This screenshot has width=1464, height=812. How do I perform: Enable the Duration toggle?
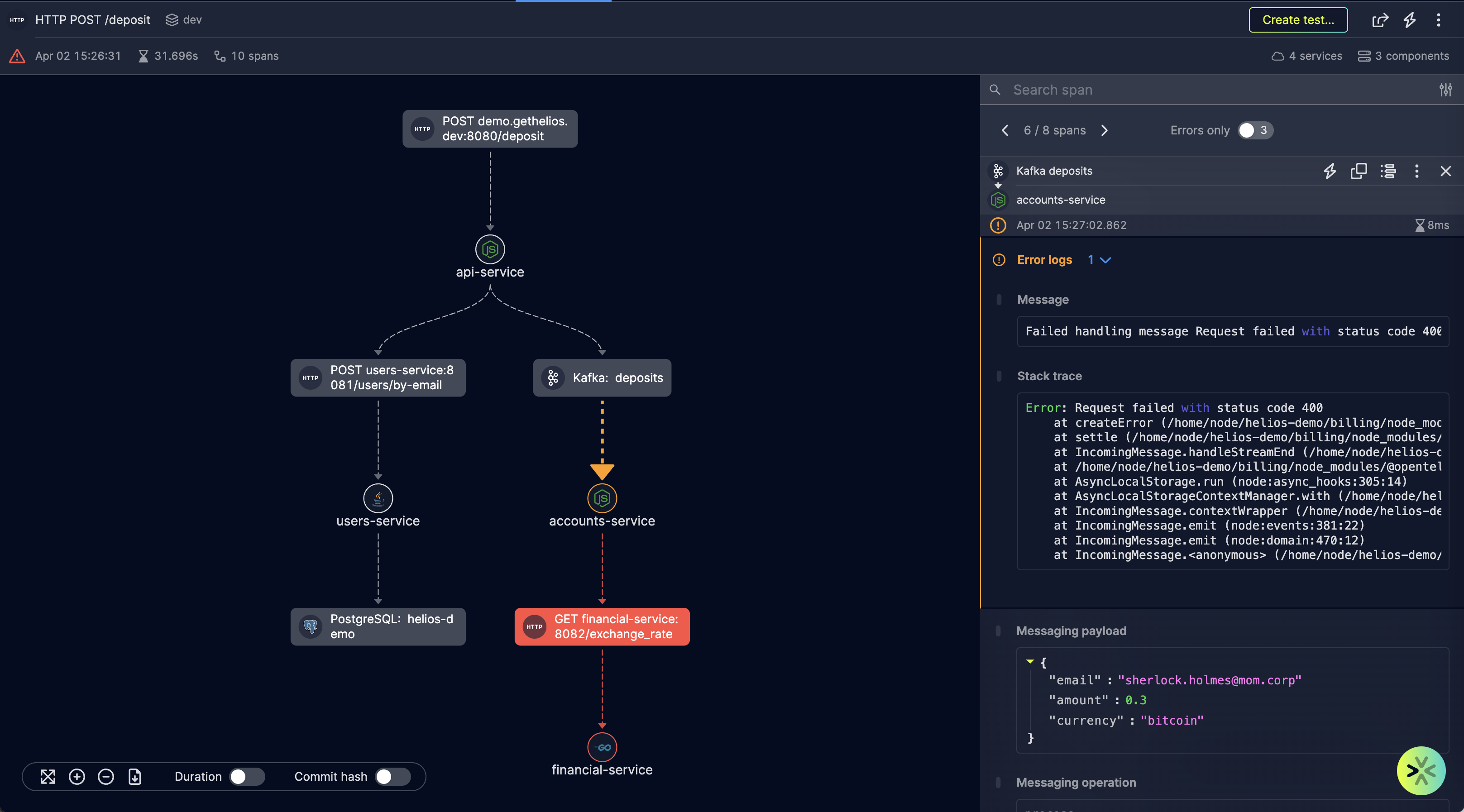tap(246, 777)
